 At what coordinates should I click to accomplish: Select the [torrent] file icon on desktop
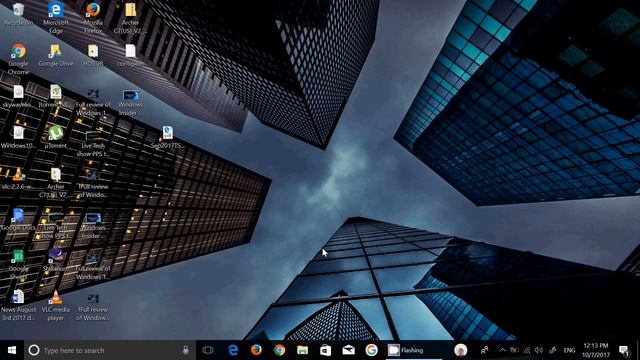[x=56, y=96]
